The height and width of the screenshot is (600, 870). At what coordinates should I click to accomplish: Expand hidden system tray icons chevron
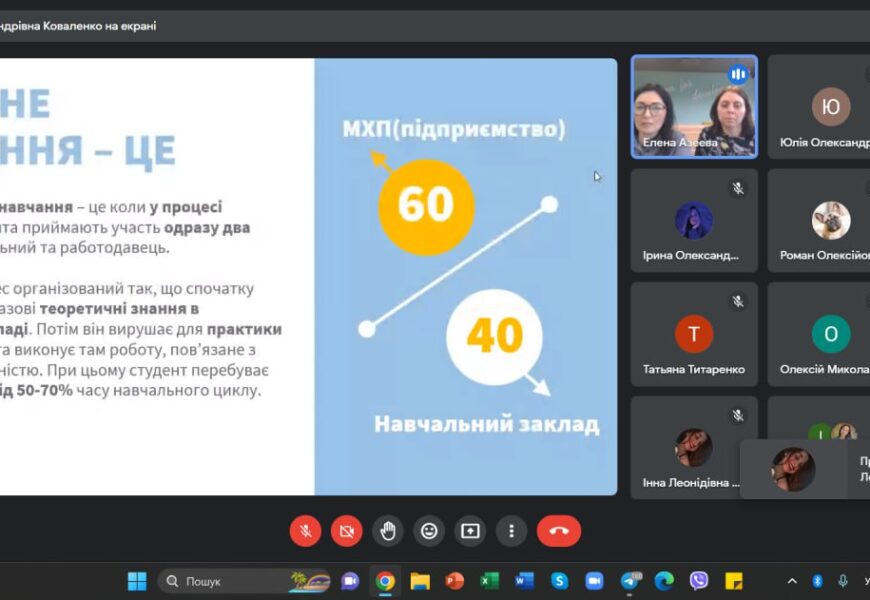[x=792, y=581]
